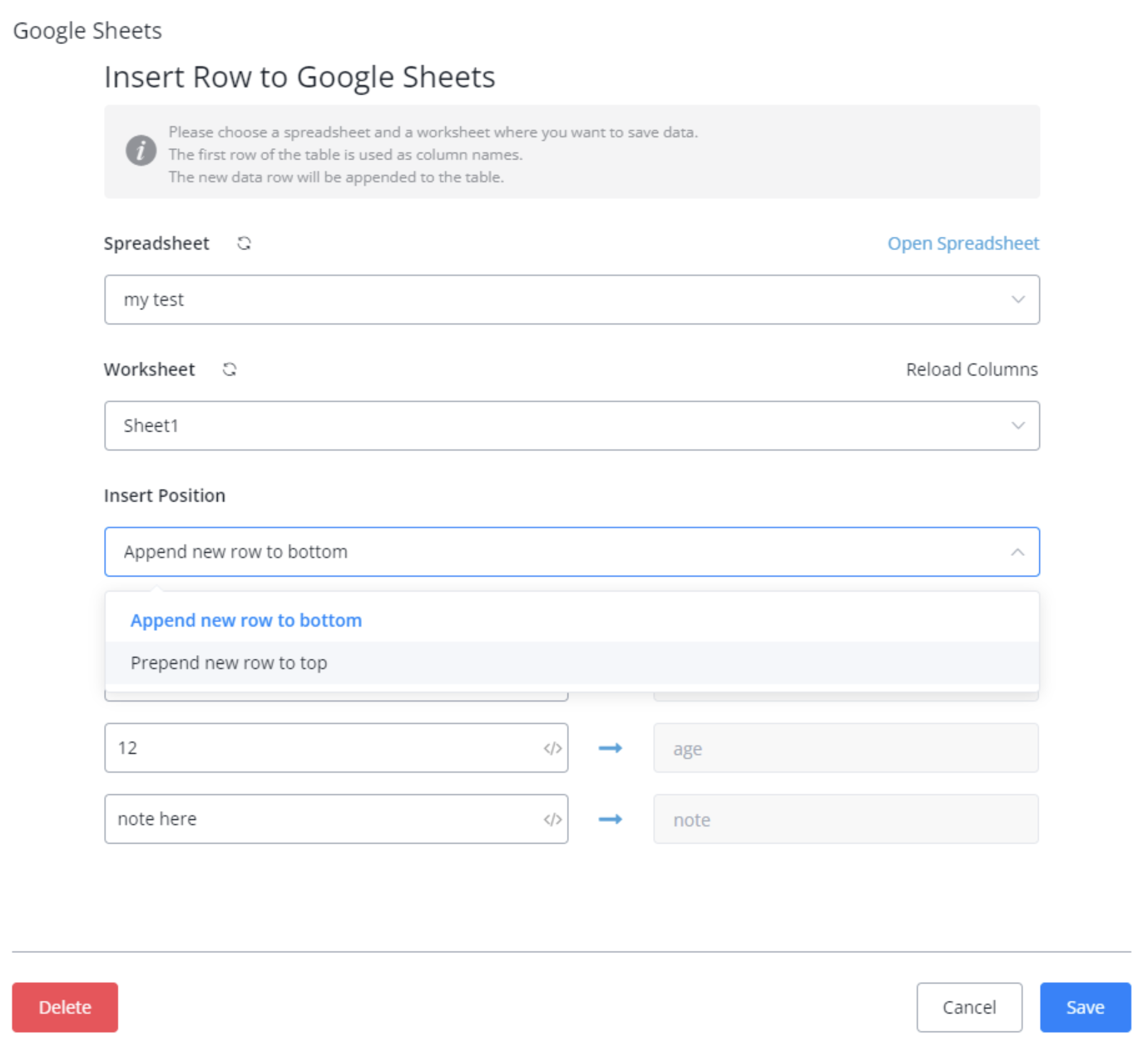The height and width of the screenshot is (1047, 1148).
Task: Click the mapping arrow next to note
Action: tap(611, 820)
